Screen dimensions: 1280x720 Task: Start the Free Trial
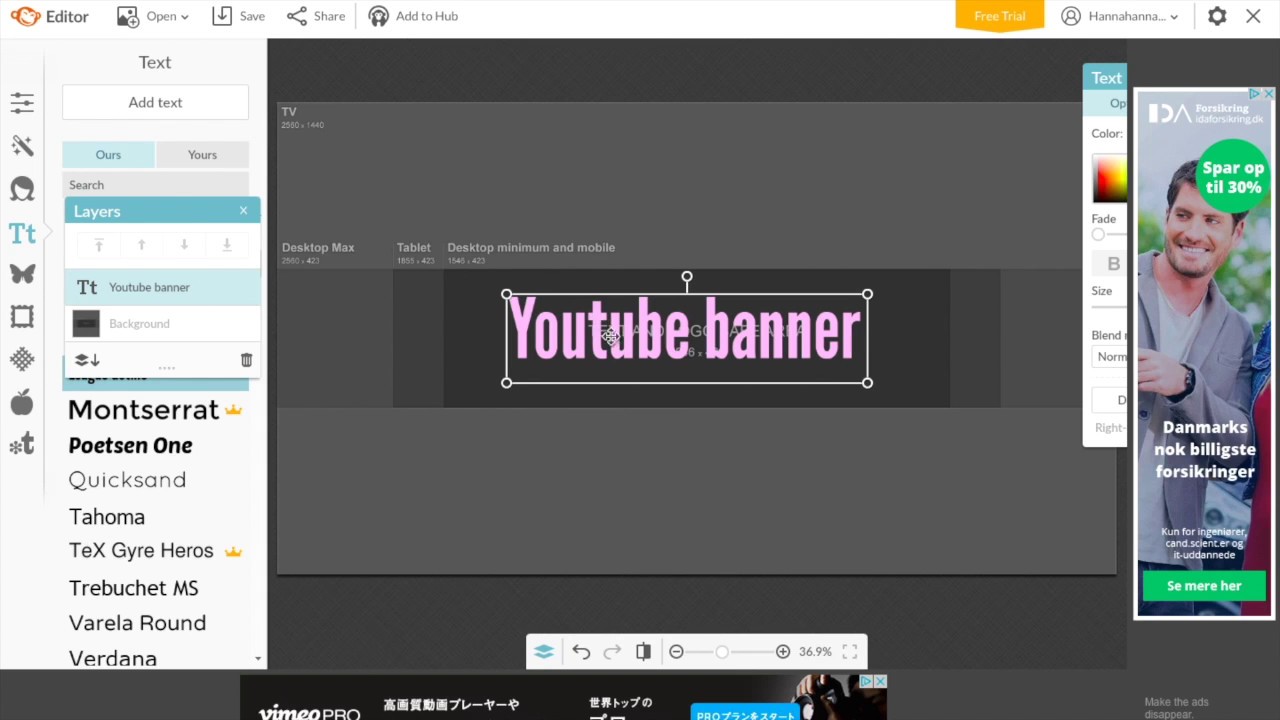(1000, 16)
